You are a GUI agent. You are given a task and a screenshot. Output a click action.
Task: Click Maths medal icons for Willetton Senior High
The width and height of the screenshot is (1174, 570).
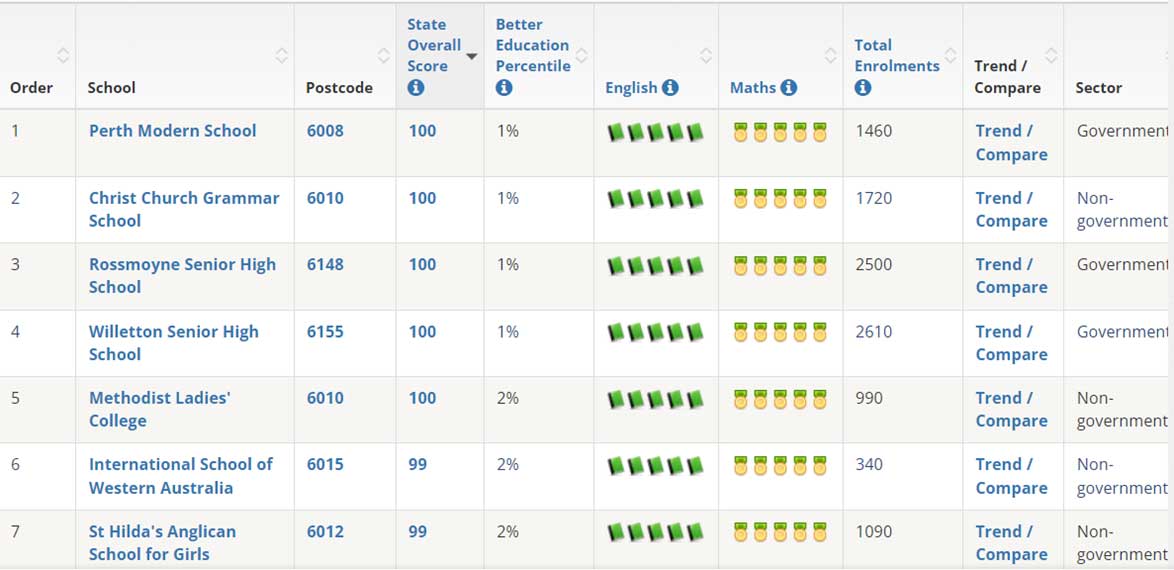(x=780, y=332)
